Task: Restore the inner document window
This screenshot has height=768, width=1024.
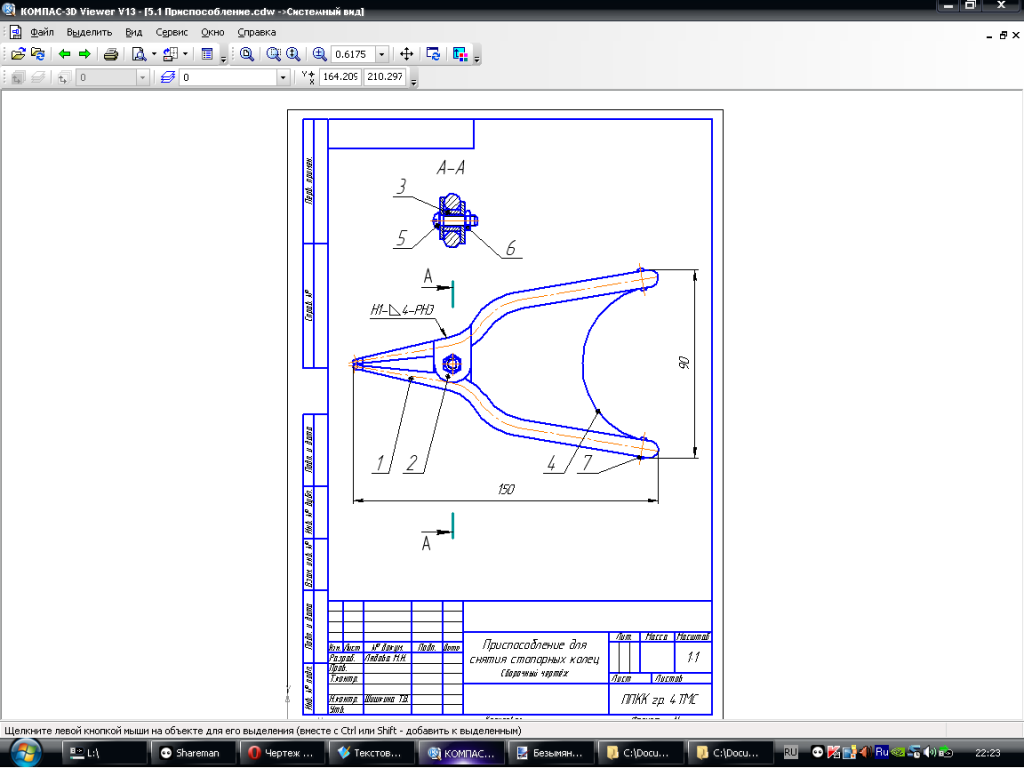Action: pos(1003,35)
